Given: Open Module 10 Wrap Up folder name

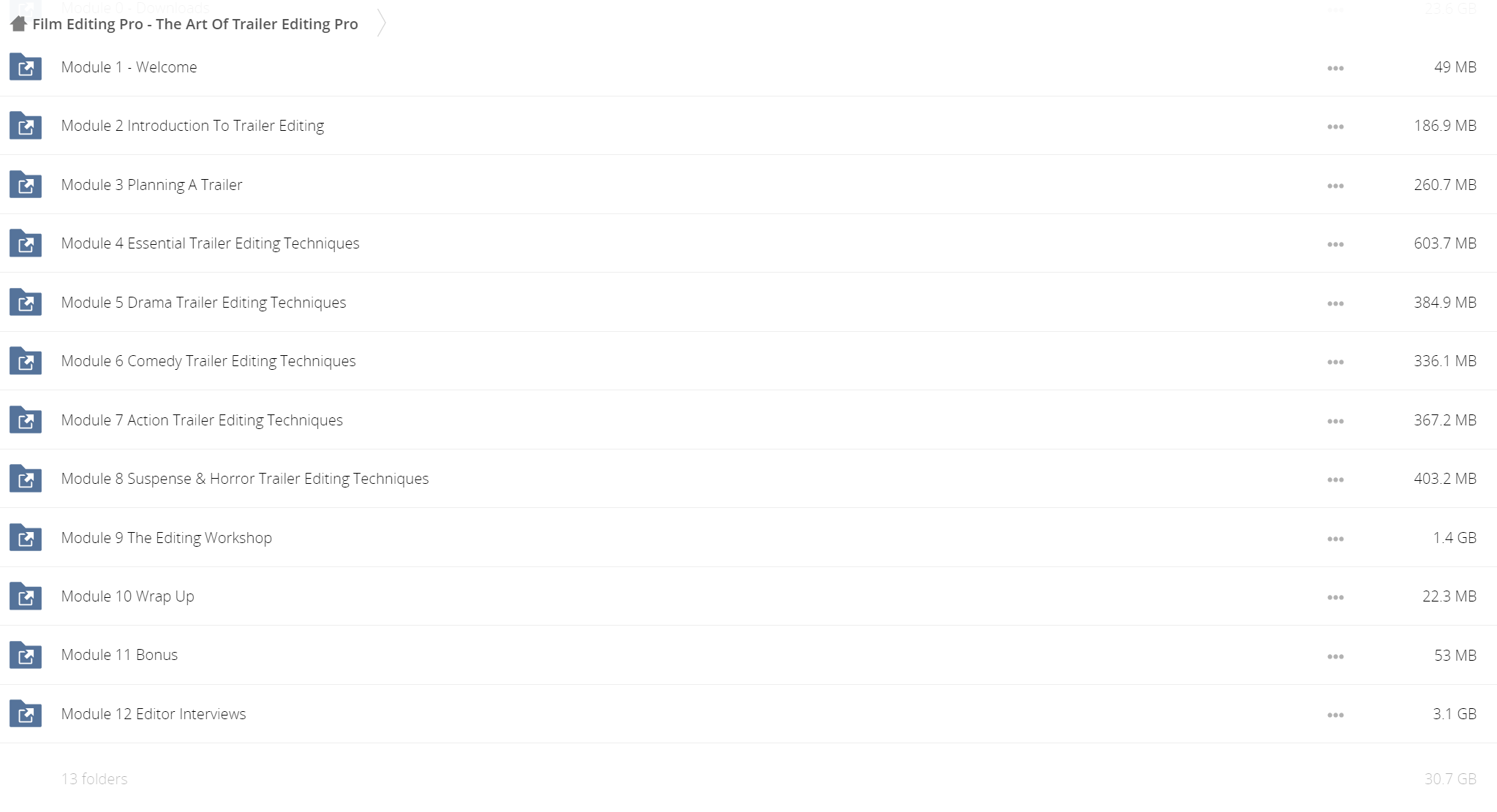Looking at the screenshot, I should (x=127, y=596).
